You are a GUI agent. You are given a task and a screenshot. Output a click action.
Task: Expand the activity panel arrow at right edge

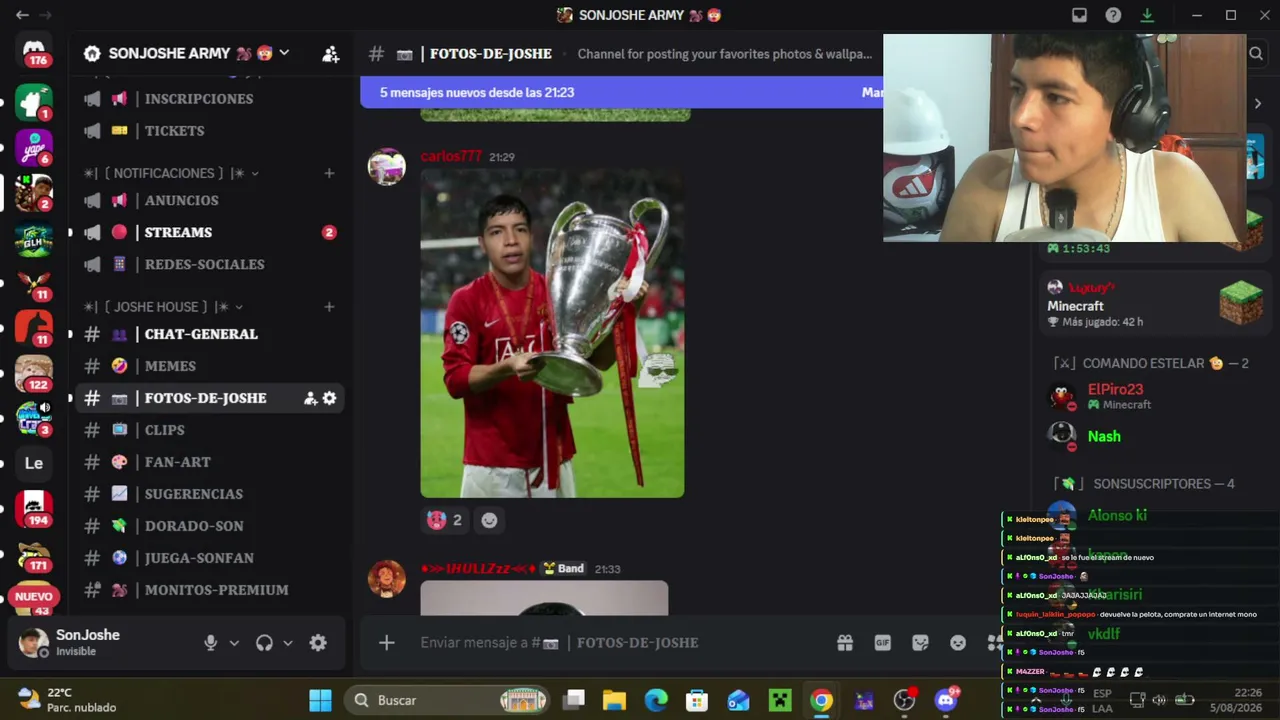pyautogui.click(x=1258, y=103)
